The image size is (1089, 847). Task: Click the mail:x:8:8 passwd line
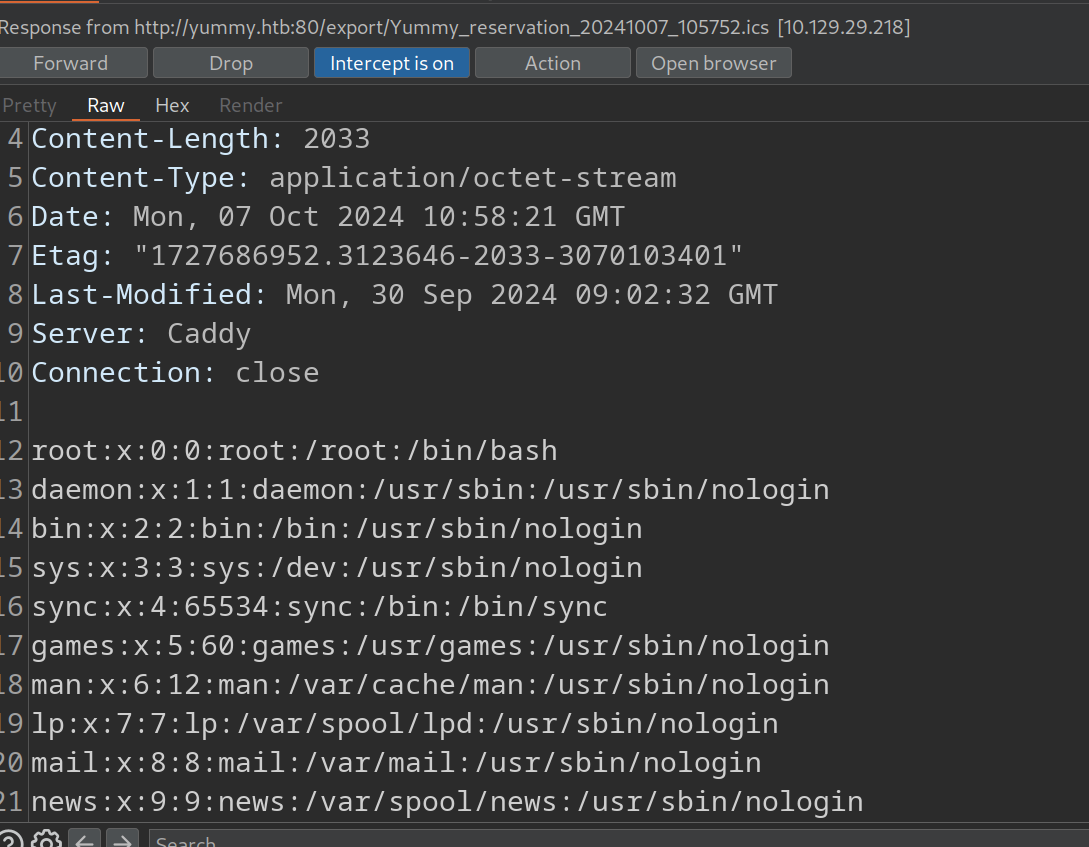(397, 762)
